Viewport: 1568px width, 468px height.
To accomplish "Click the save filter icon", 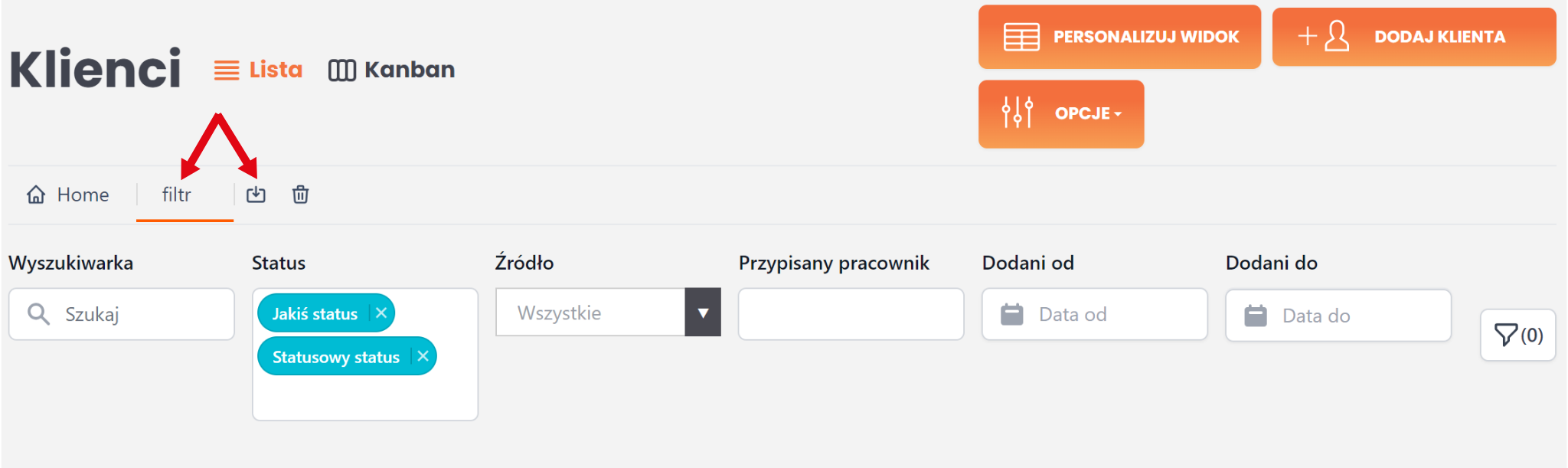I will (x=256, y=195).
